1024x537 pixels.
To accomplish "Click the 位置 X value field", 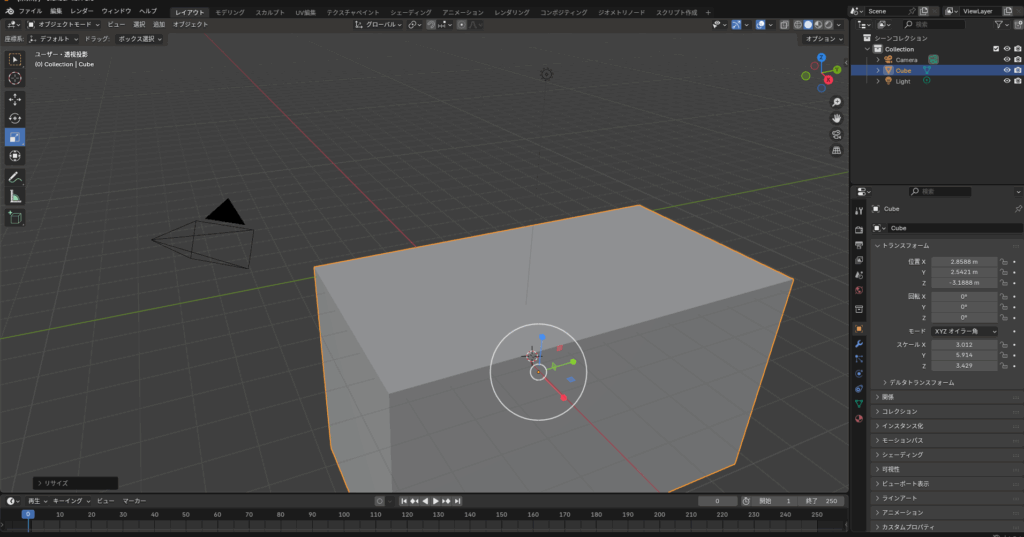I will point(964,262).
